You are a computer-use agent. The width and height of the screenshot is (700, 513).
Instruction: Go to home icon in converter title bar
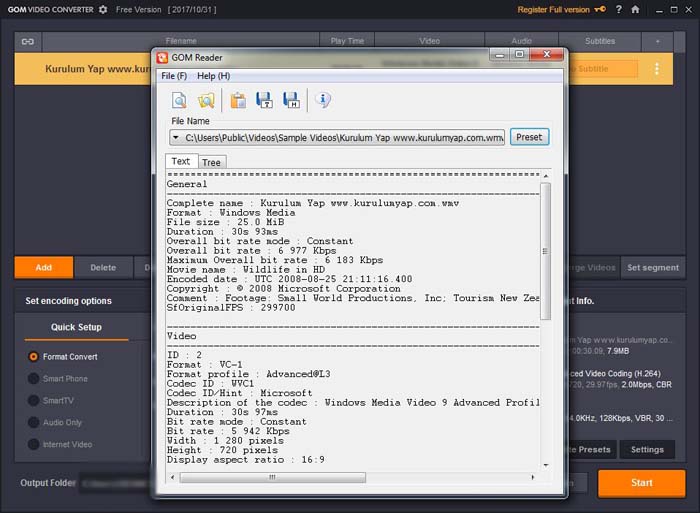pyautogui.click(x=635, y=9)
